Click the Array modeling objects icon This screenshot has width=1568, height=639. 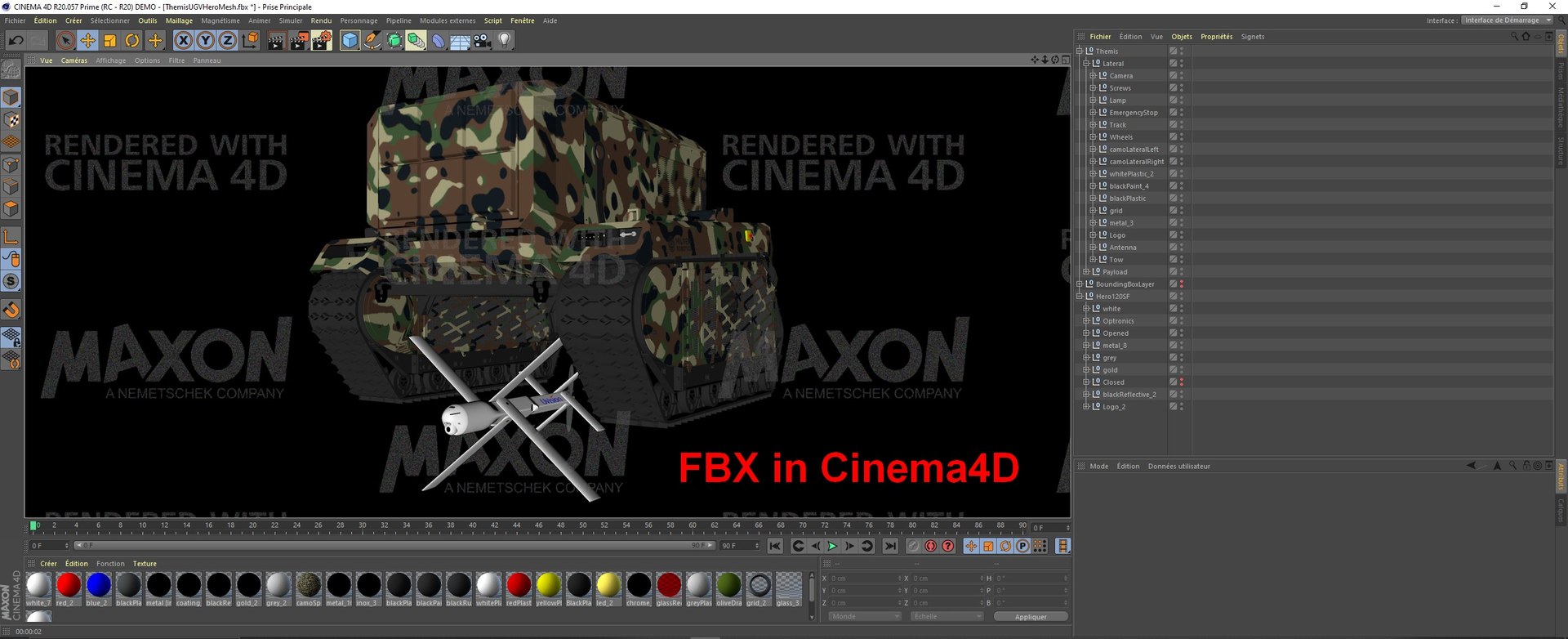(x=416, y=40)
